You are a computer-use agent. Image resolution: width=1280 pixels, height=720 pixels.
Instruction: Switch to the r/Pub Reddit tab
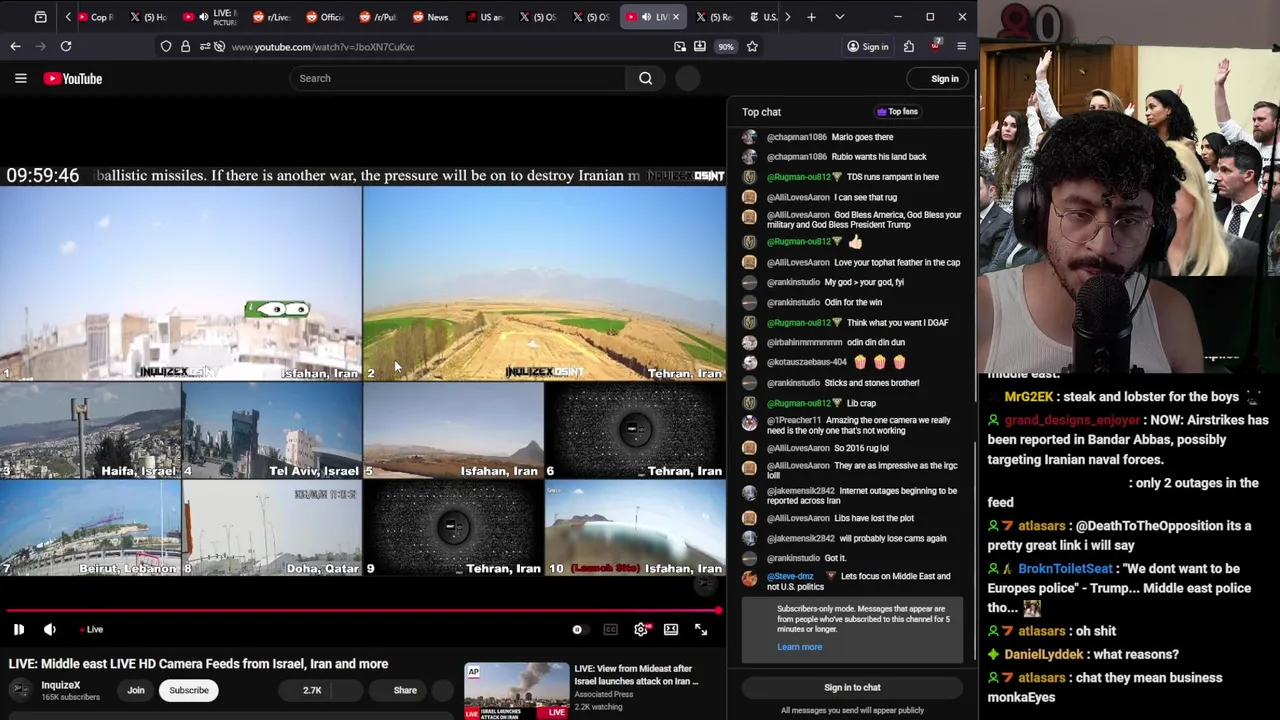pos(377,17)
